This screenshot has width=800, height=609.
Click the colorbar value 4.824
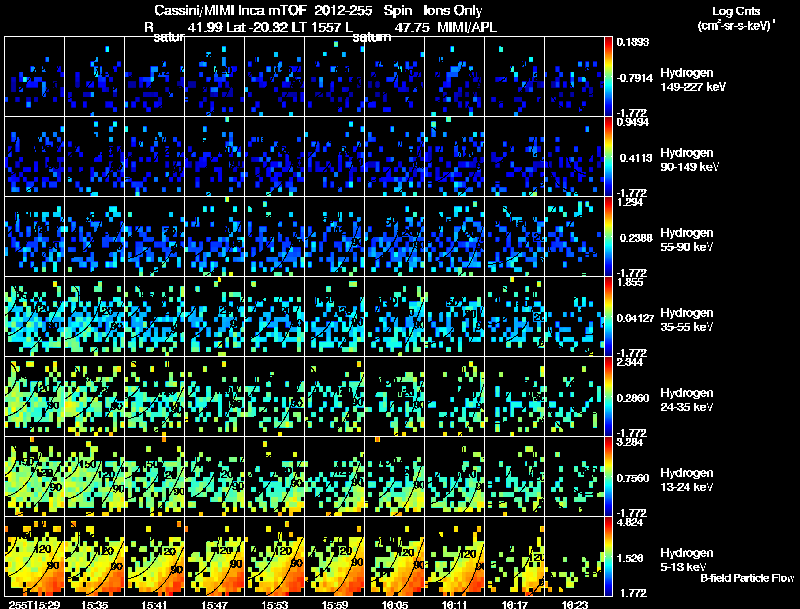point(630,522)
